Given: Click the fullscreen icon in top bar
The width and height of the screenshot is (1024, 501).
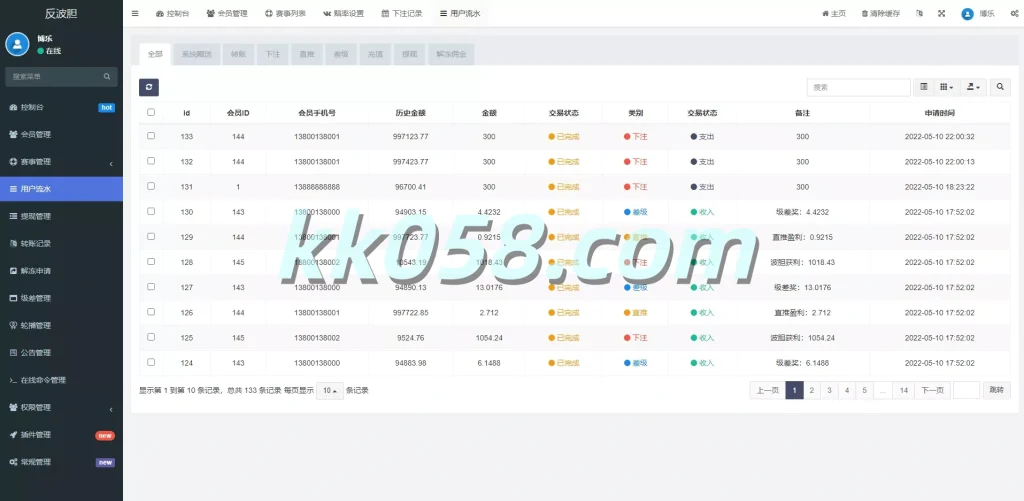Looking at the screenshot, I should (941, 14).
